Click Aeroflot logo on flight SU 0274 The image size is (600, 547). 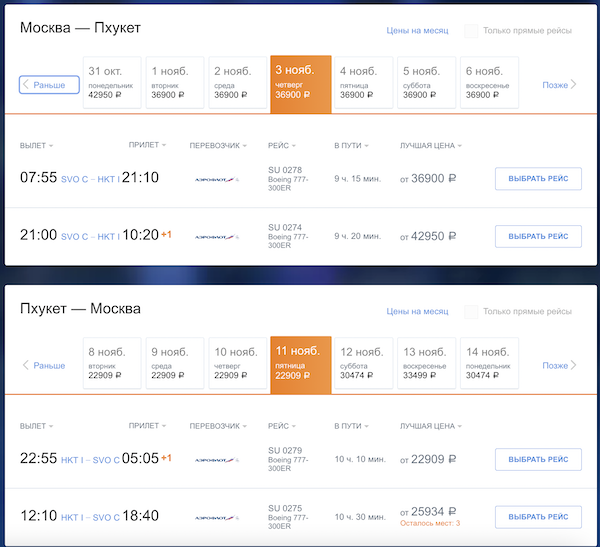pos(216,237)
